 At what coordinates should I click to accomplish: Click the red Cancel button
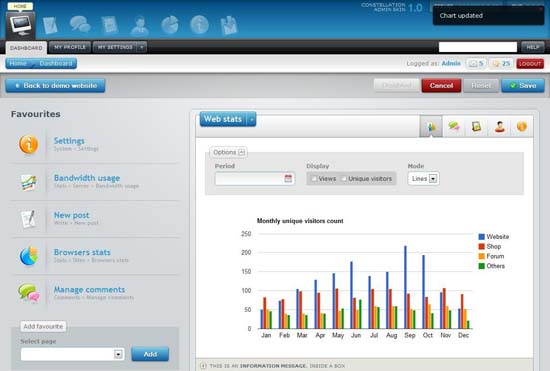[x=441, y=86]
